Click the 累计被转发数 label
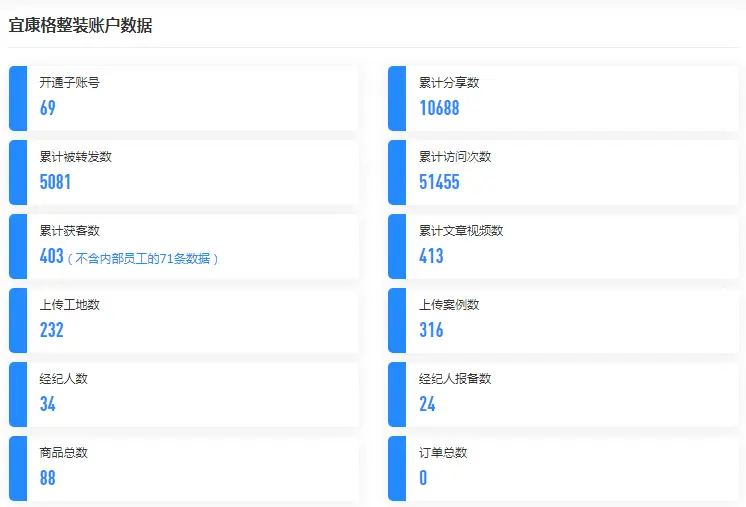This screenshot has width=746, height=507. [x=76, y=156]
